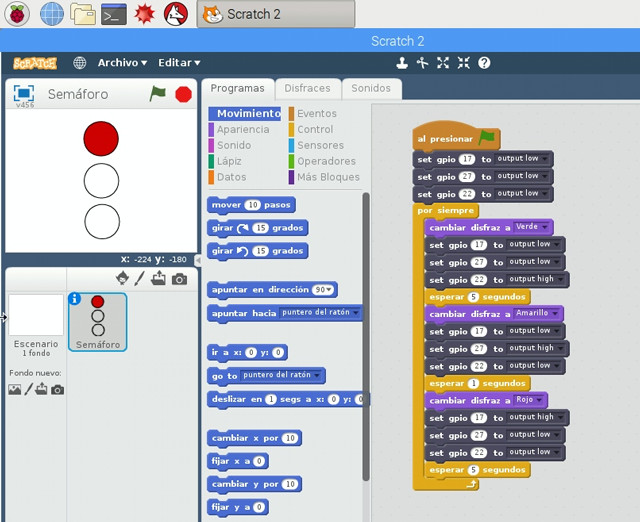
Task: Click the cambiar x por block
Action: coord(254,438)
